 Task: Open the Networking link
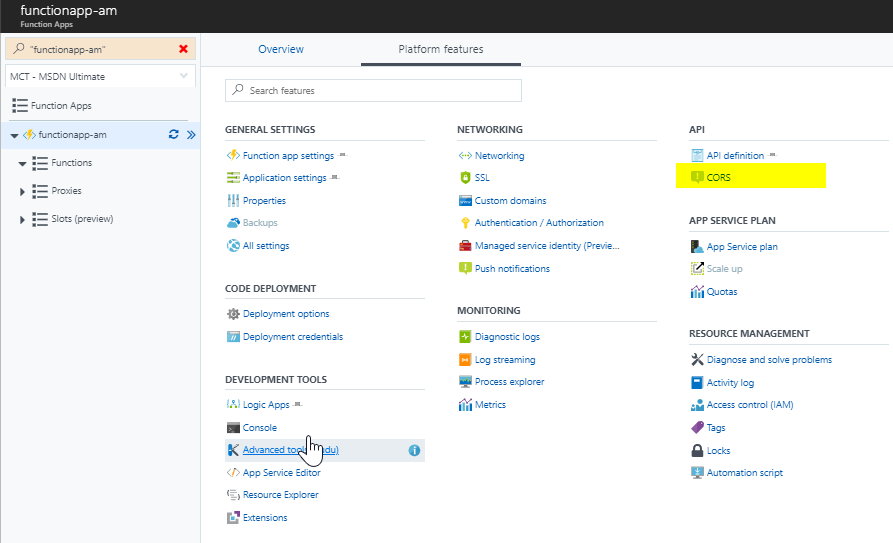point(499,156)
